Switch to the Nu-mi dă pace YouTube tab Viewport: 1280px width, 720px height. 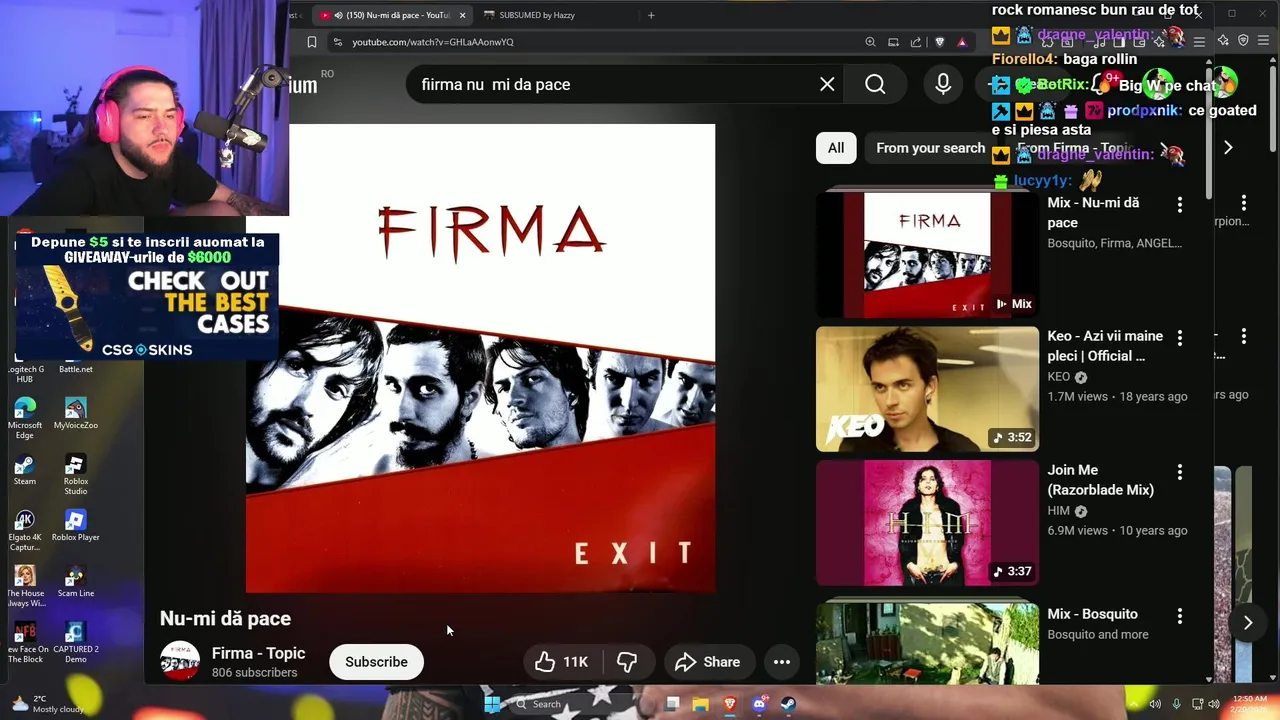[390, 15]
